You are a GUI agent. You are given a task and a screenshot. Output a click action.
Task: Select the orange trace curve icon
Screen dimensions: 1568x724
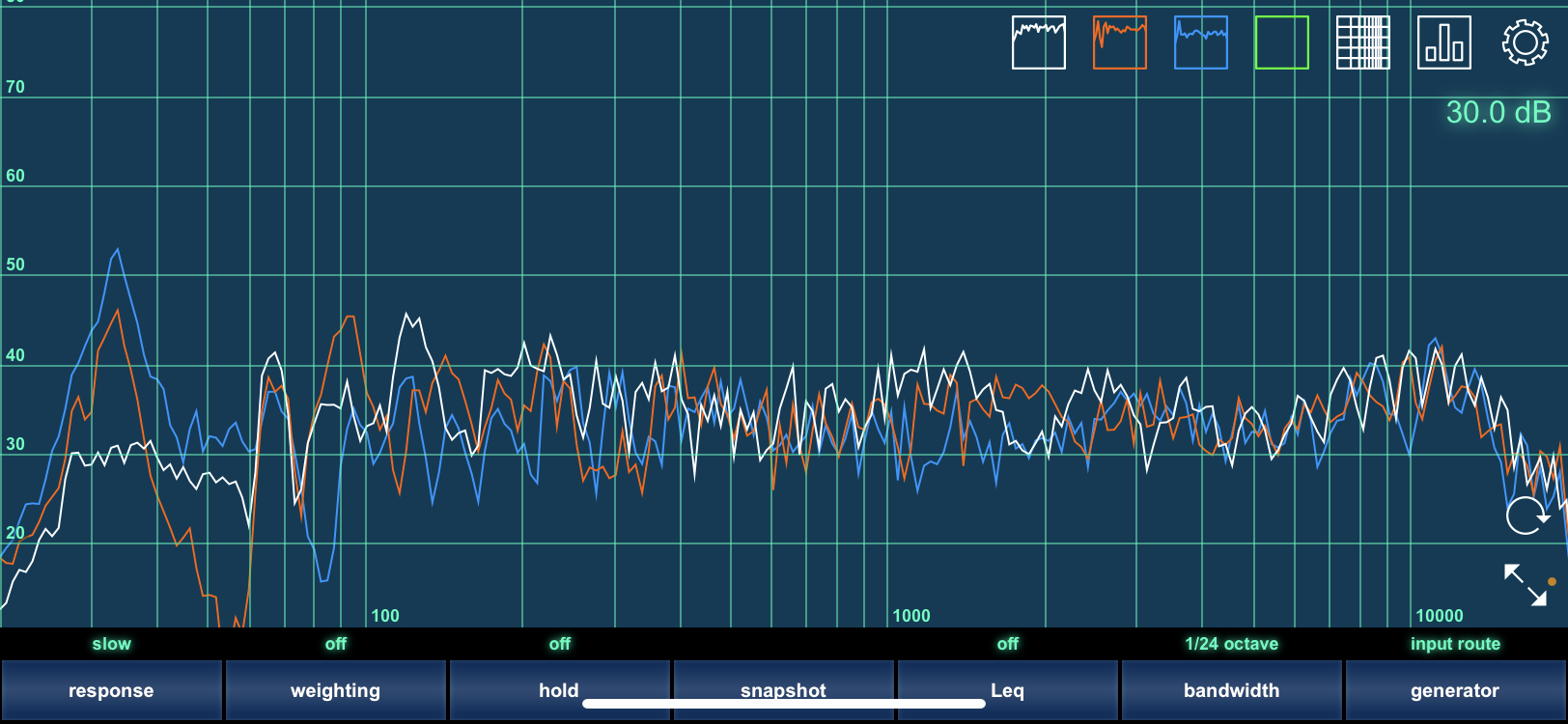1119,42
